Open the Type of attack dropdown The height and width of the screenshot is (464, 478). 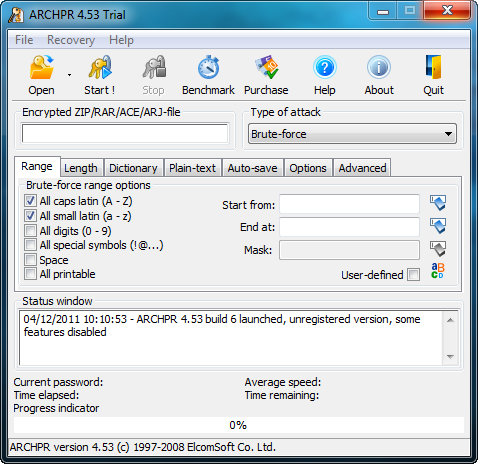352,134
